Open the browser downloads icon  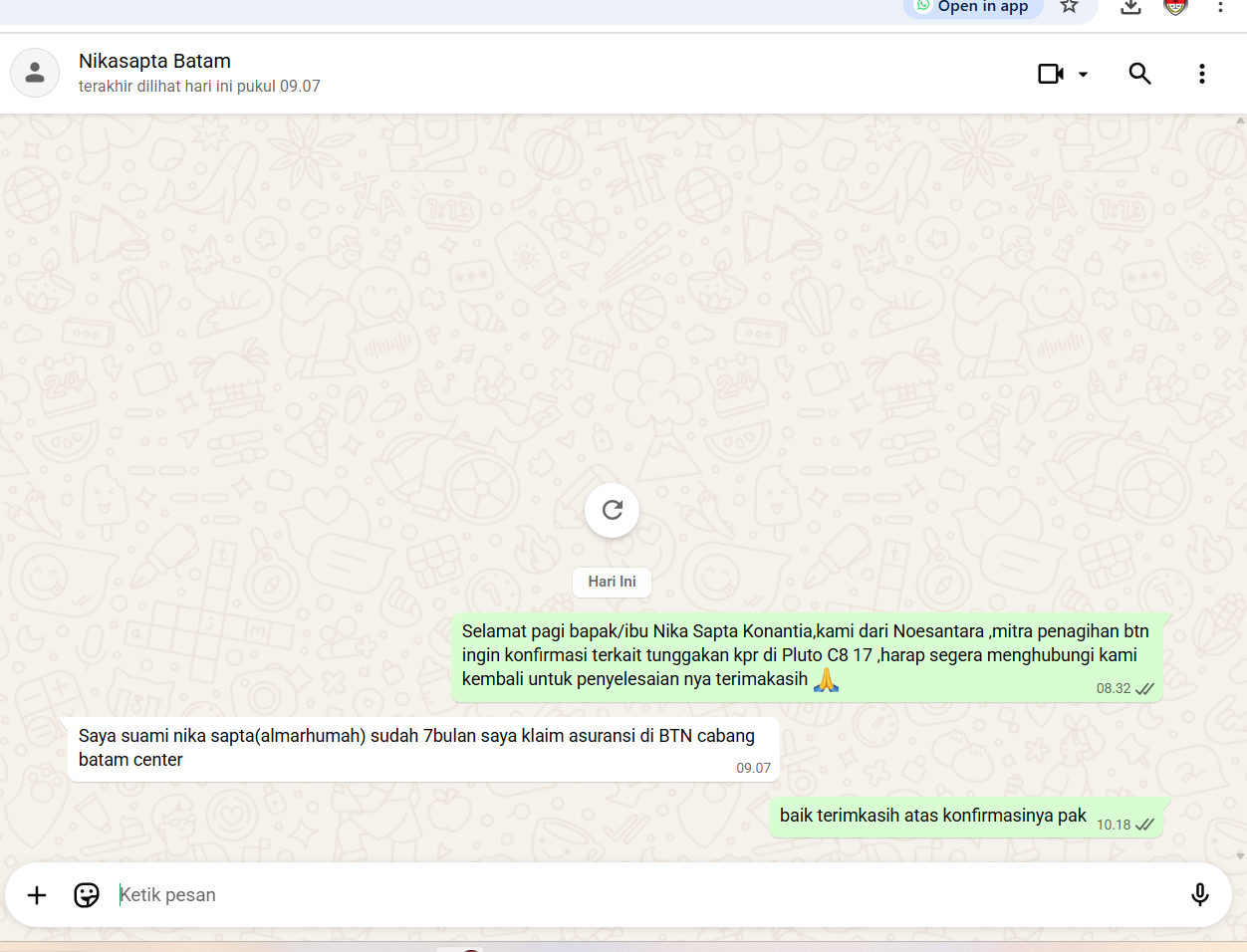1130,7
